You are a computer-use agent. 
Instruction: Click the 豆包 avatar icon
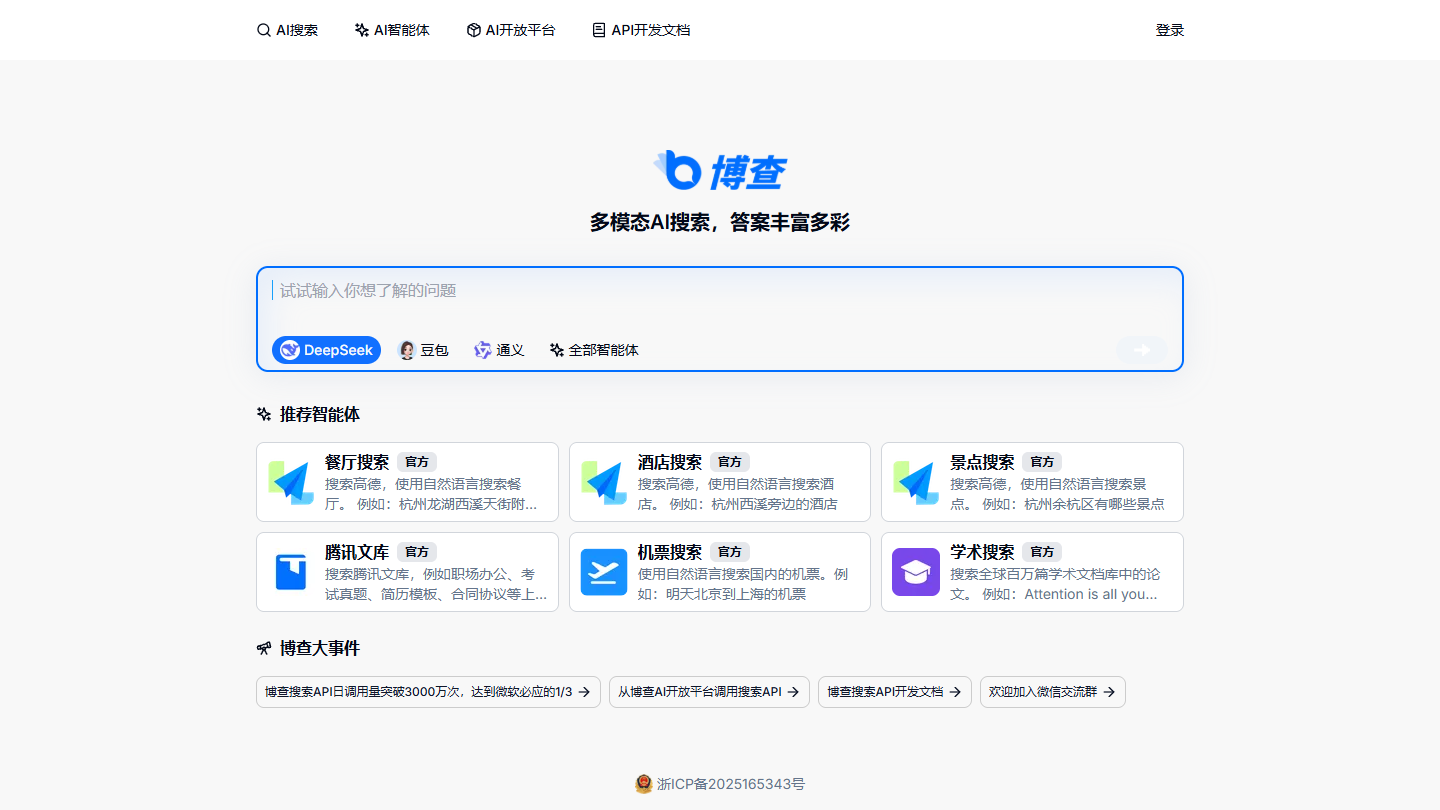[x=407, y=350]
